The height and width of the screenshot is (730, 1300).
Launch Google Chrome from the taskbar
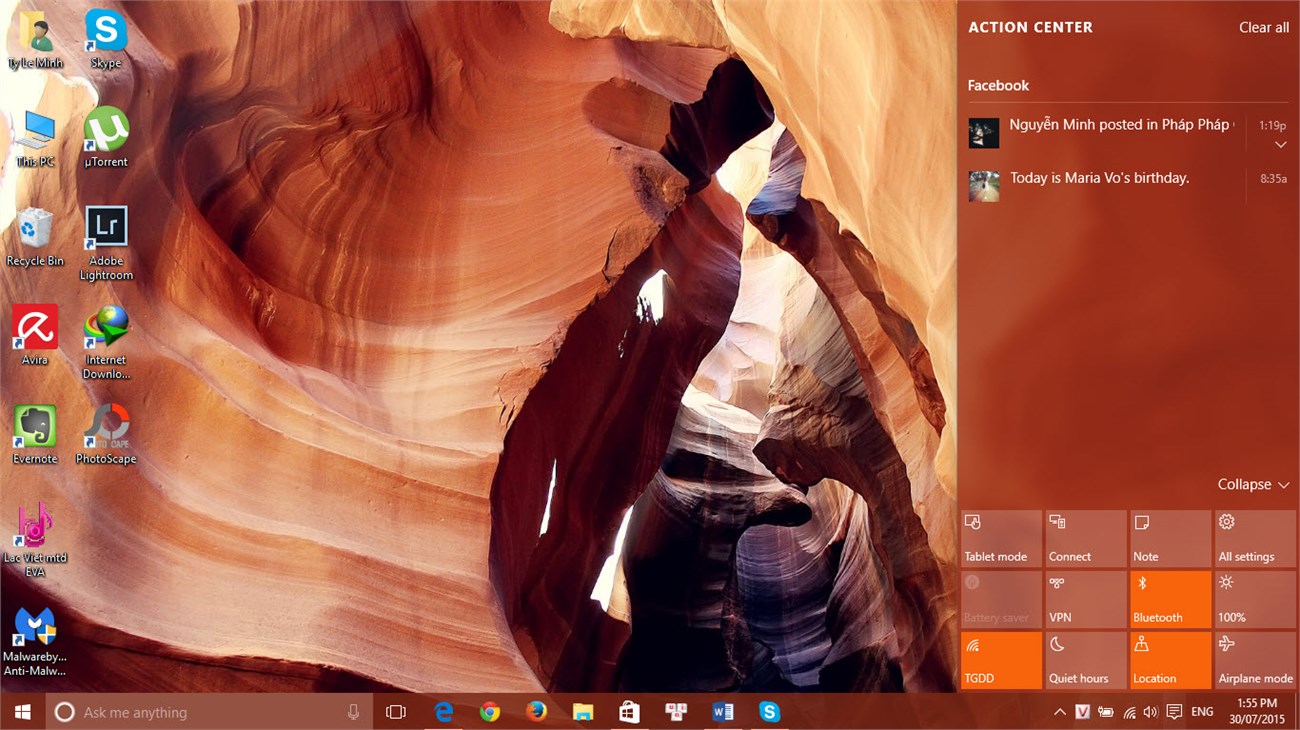click(x=490, y=712)
